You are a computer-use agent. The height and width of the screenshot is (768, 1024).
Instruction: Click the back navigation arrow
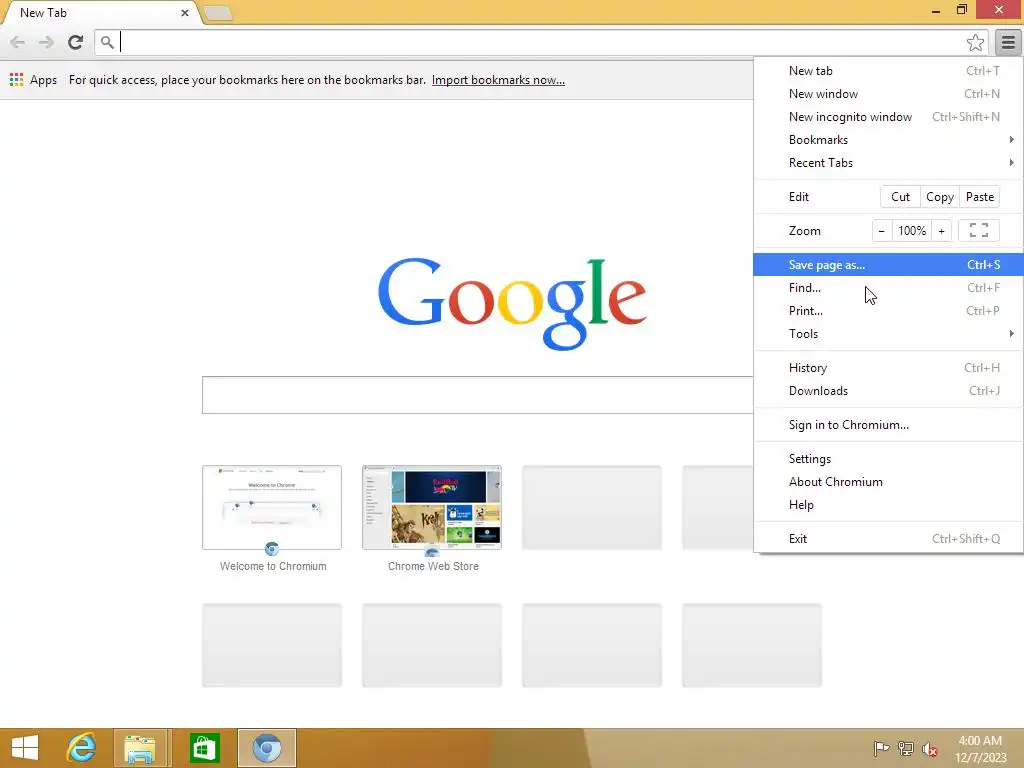click(x=18, y=42)
